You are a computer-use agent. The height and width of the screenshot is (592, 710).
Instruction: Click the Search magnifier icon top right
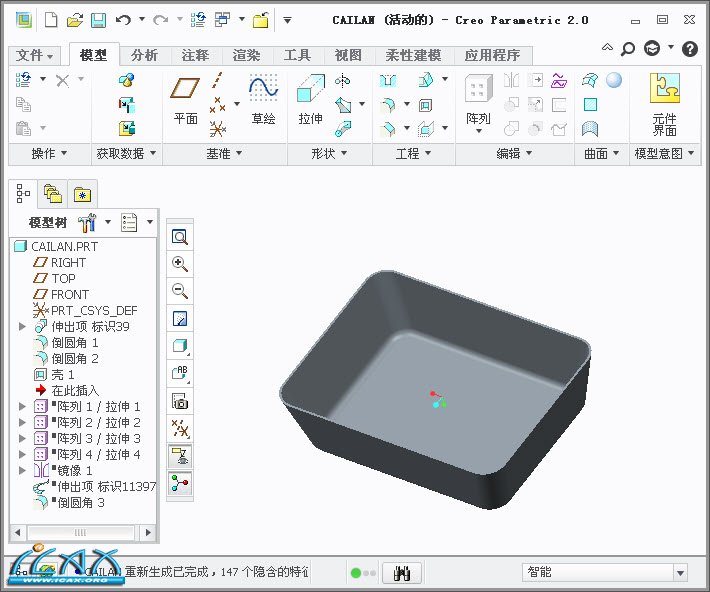pyautogui.click(x=628, y=49)
